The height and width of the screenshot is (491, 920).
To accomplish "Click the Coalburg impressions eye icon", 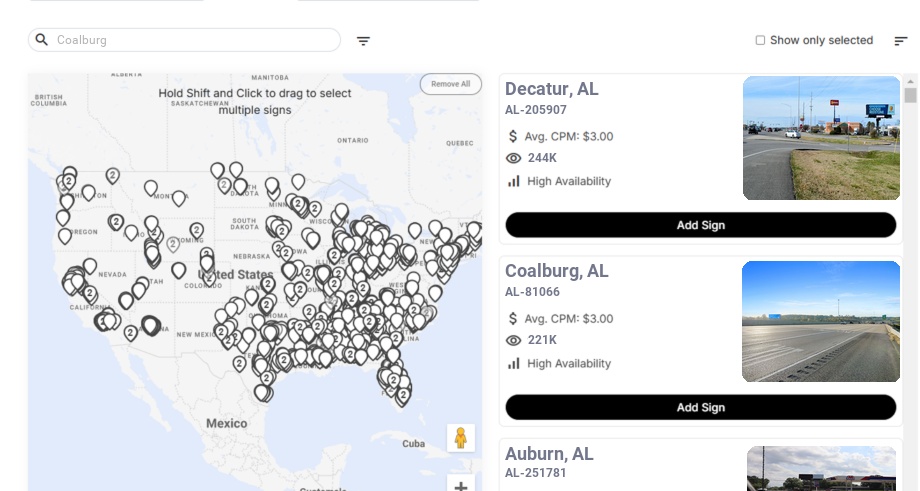I will [514, 340].
